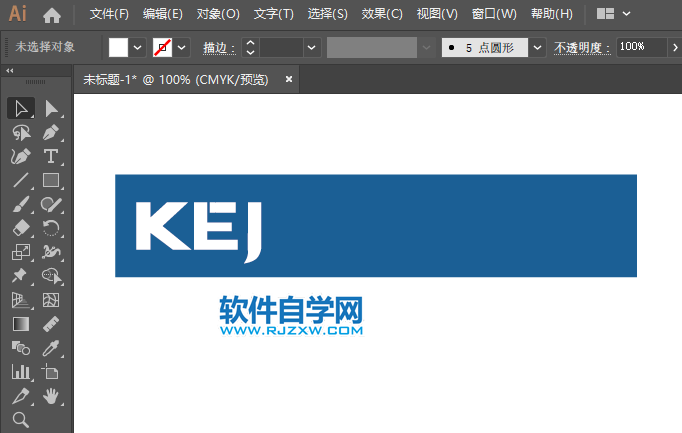Viewport: 682px width, 433px height.
Task: Expand the variable width profile dropdown
Action: tap(426, 47)
